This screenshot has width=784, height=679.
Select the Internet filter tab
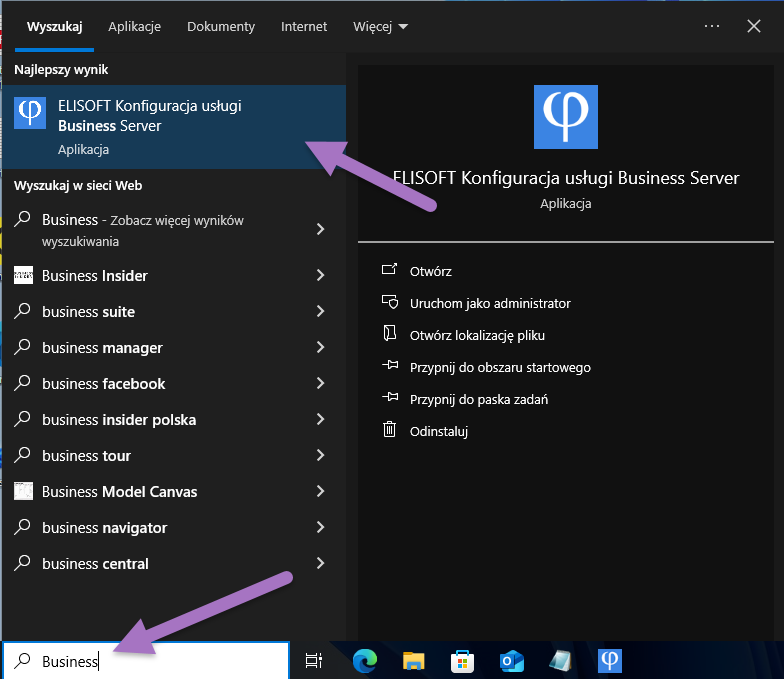[x=304, y=26]
